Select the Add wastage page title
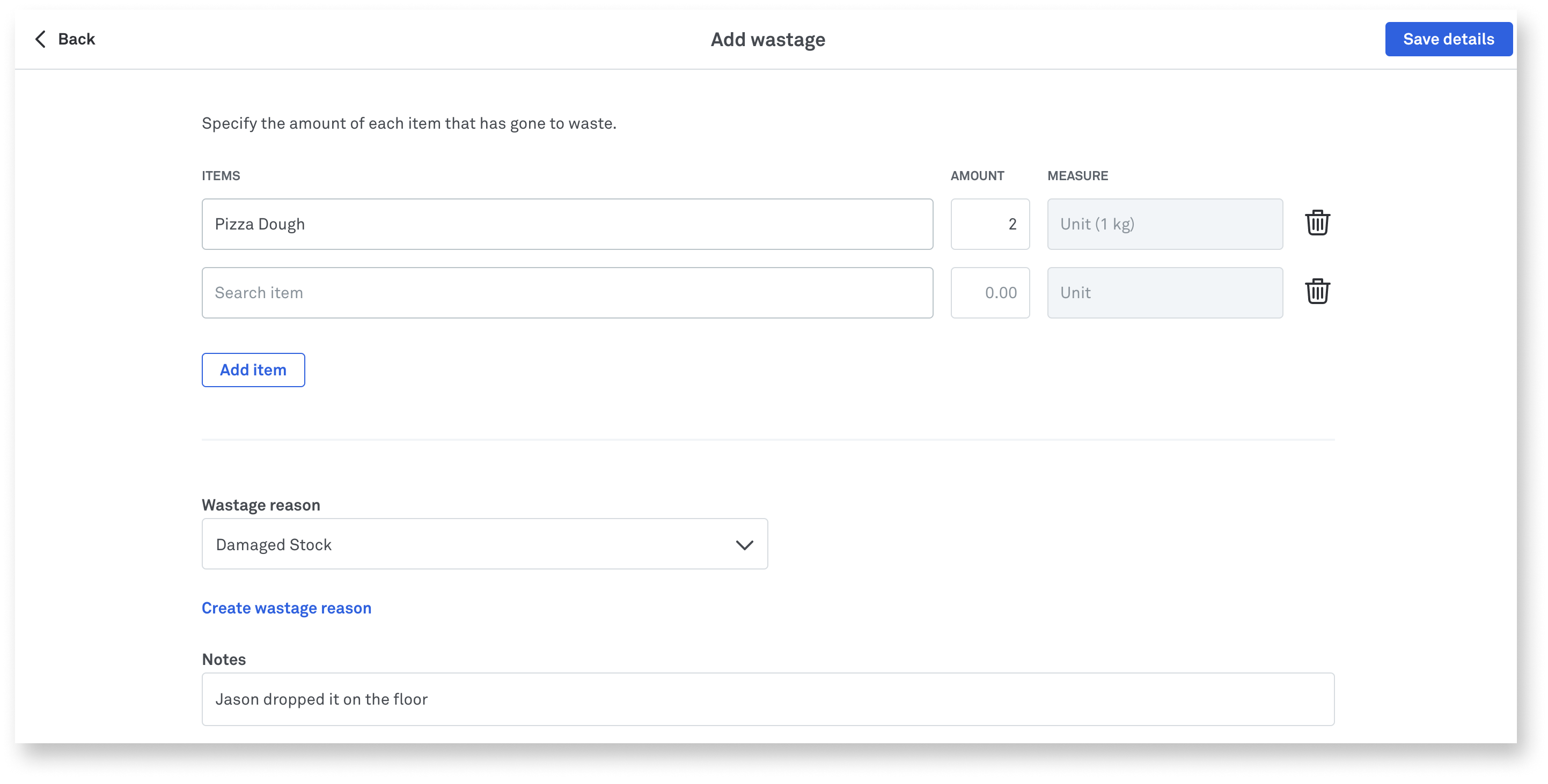Image resolution: width=1548 pixels, height=784 pixels. click(768, 40)
